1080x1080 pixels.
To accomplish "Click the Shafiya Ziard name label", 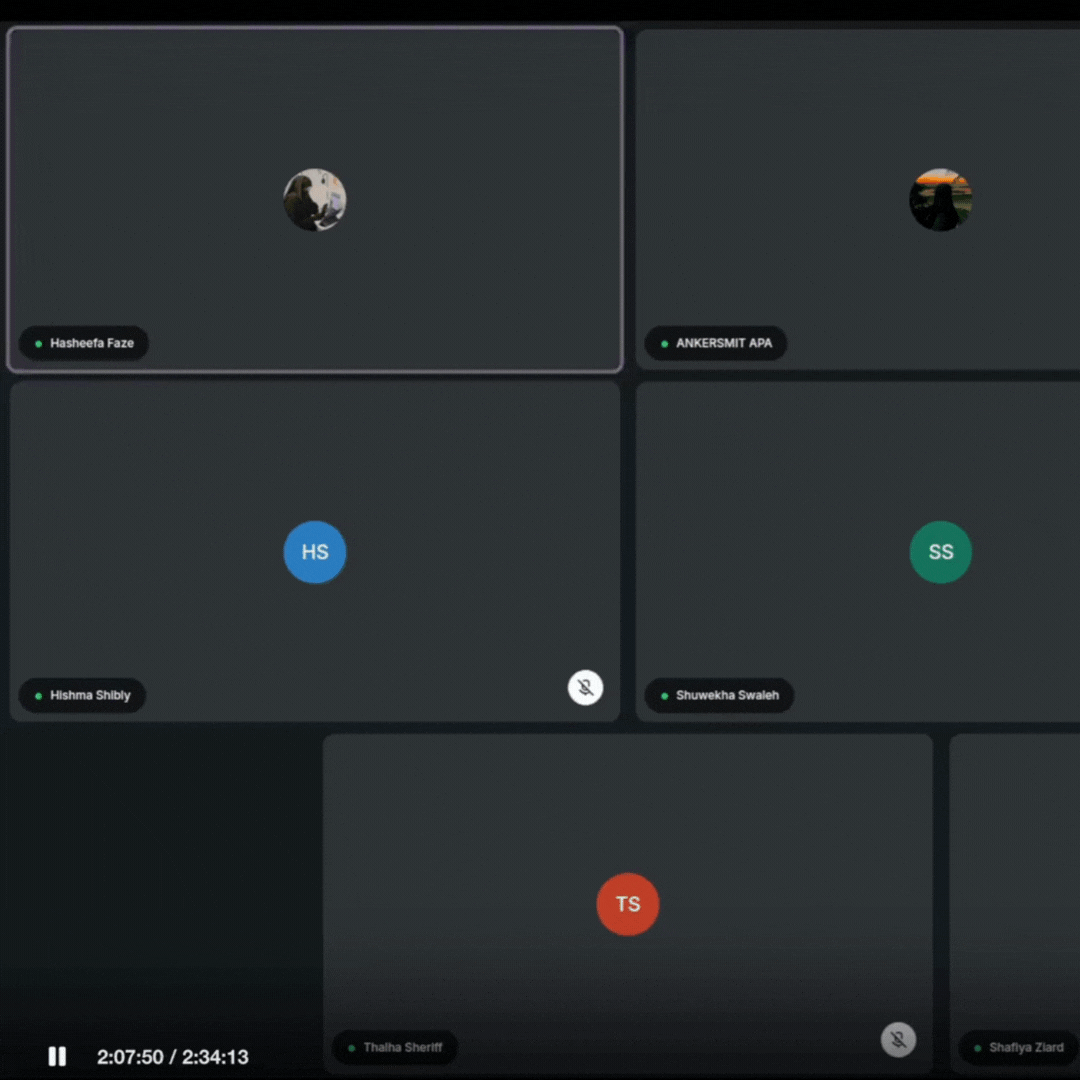I will coord(1026,1047).
